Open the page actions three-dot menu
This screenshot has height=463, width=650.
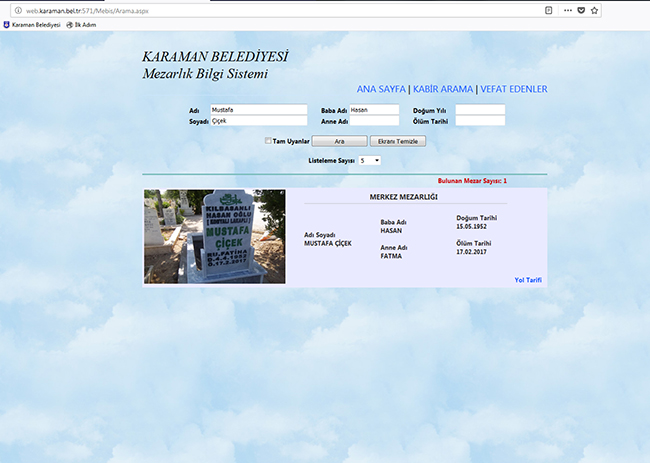[569, 9]
